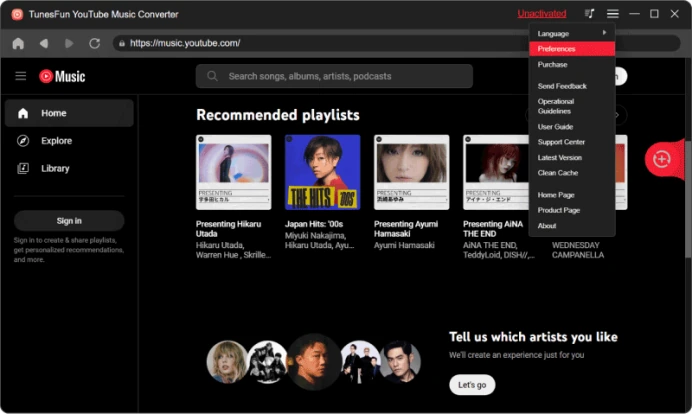Choose Purchase in the menu
Viewport: 692px width, 415px height.
click(572, 64)
